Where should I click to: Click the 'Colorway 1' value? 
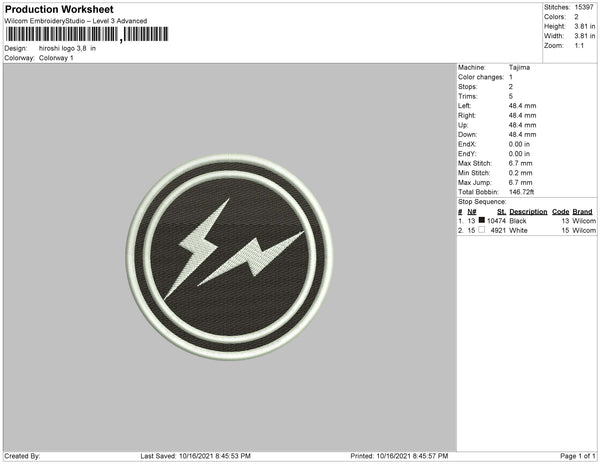click(x=56, y=58)
